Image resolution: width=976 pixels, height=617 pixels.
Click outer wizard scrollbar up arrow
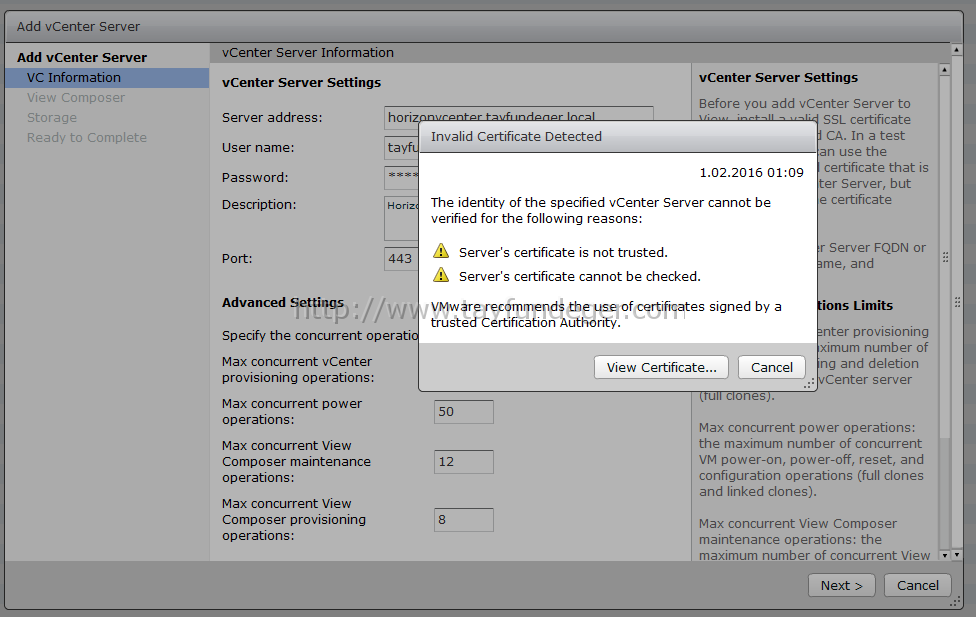click(957, 49)
